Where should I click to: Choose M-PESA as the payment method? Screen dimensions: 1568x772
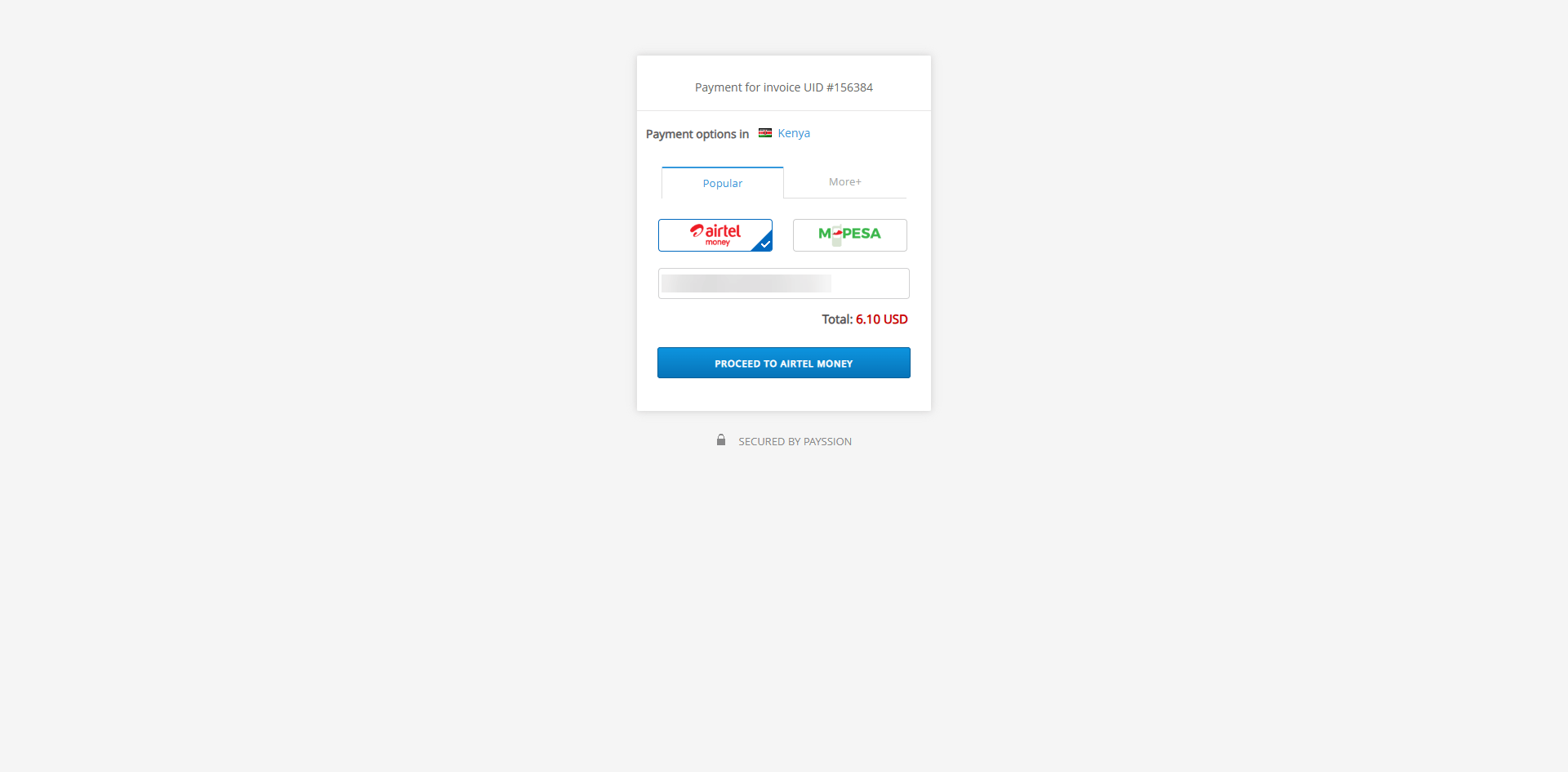click(x=849, y=235)
